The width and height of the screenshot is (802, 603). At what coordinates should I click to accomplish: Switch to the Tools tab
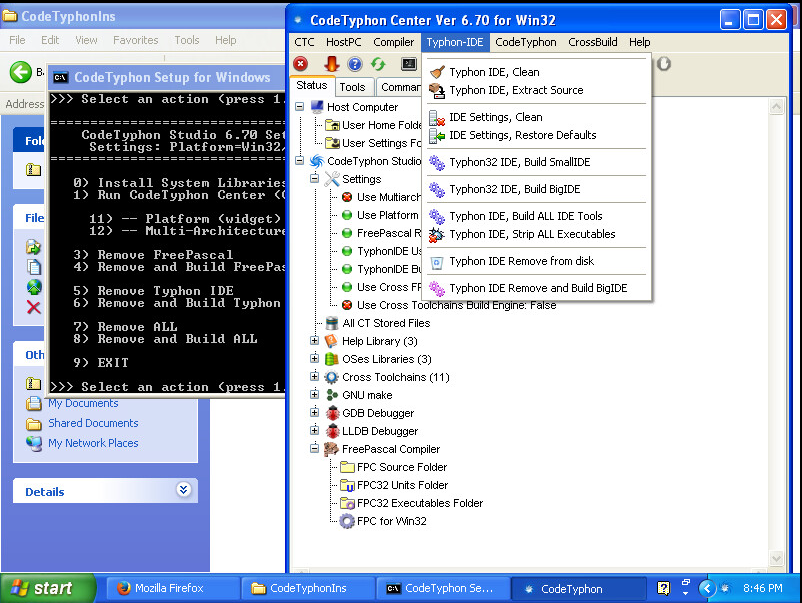352,87
